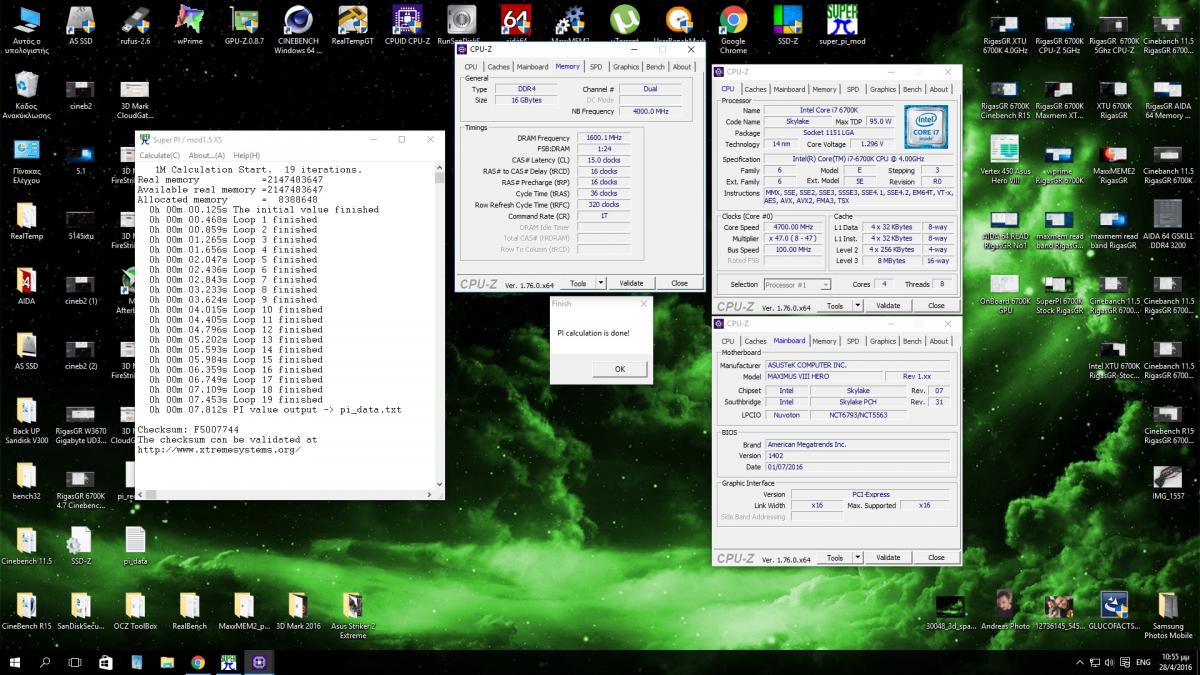This screenshot has height=675, width=1200.
Task: Click Close button in CPU-Z Mainboard window
Action: tap(936, 557)
